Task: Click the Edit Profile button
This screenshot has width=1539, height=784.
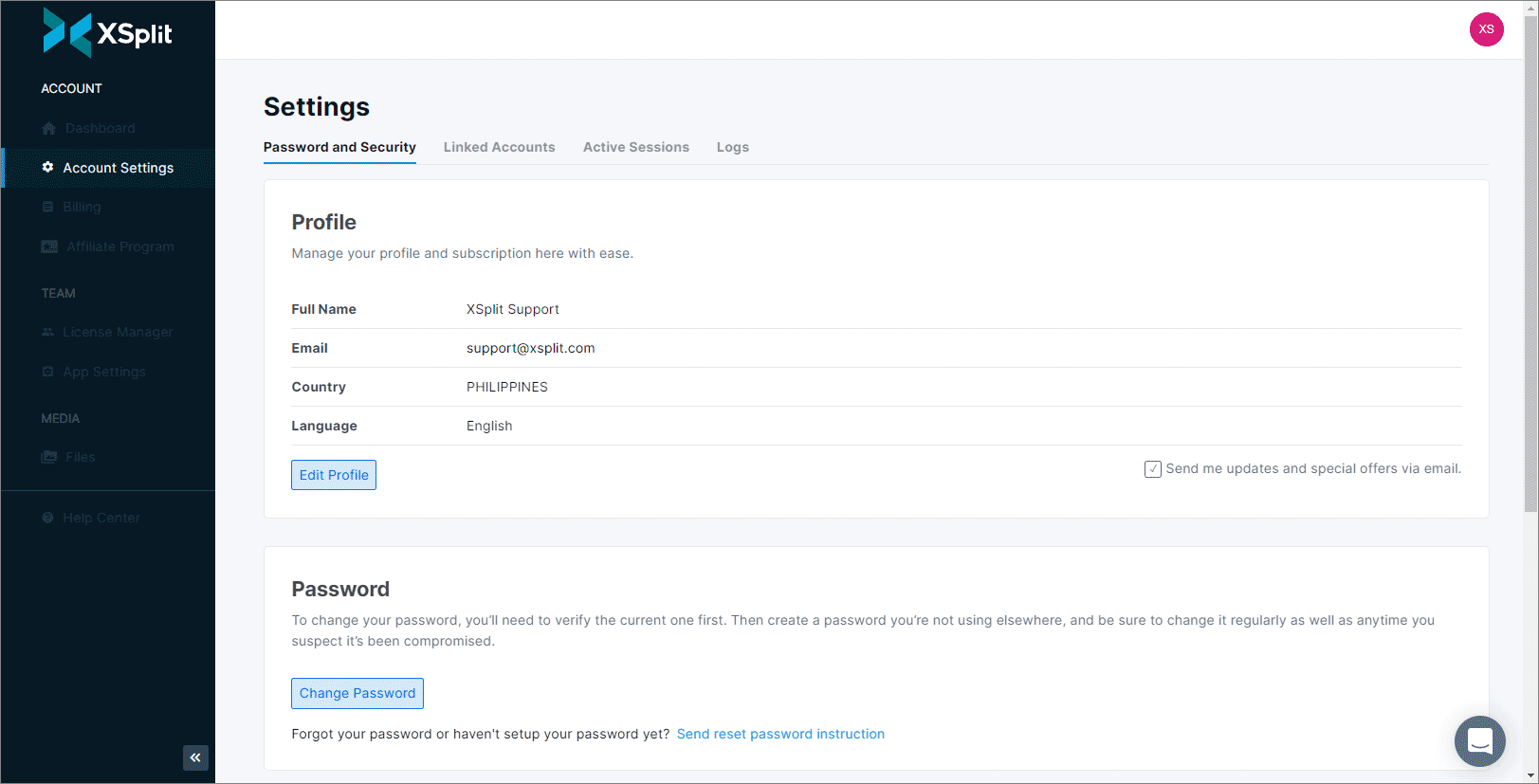Action: pos(334,475)
